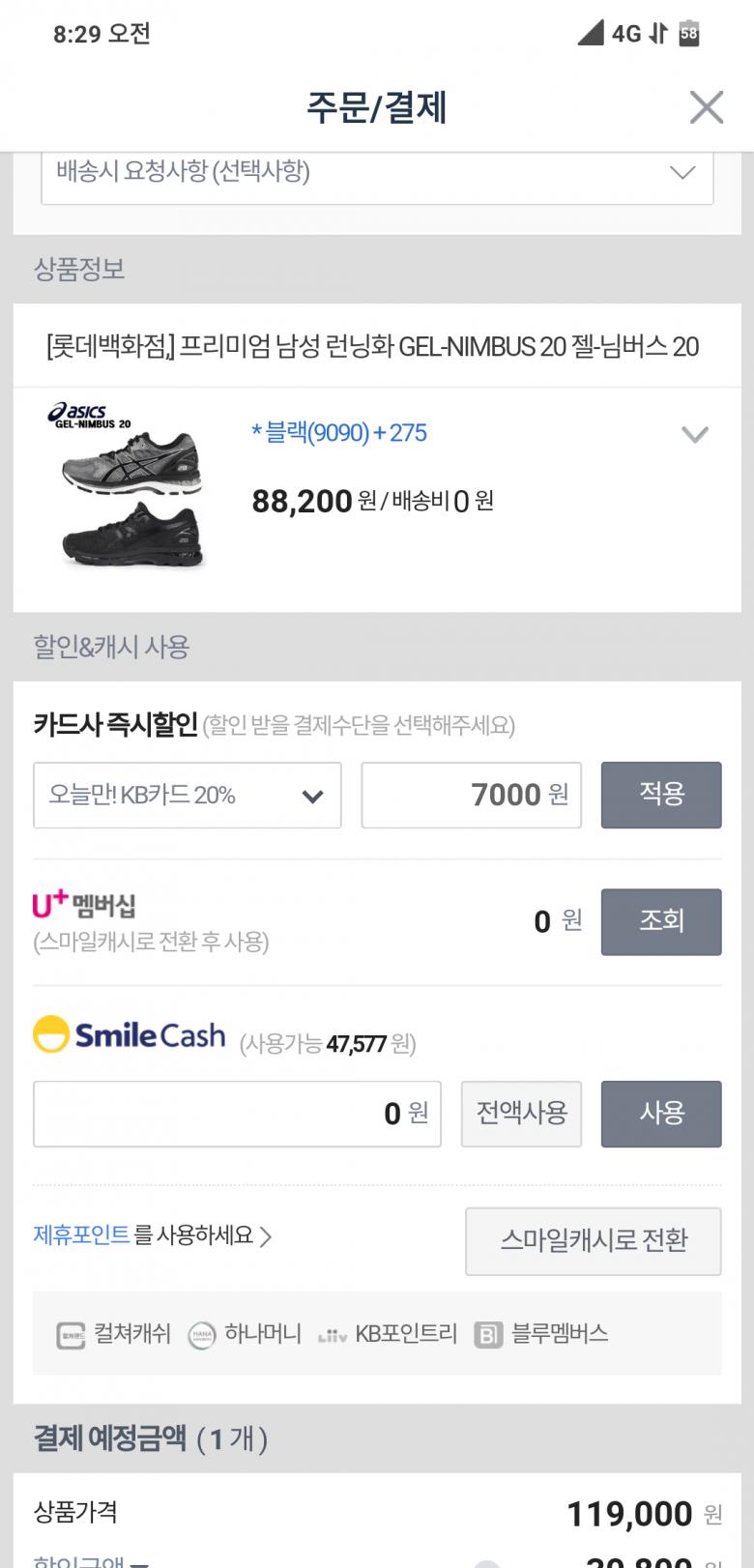
Task: Open the 배송시 요청사항 dropdown
Action: (377, 173)
